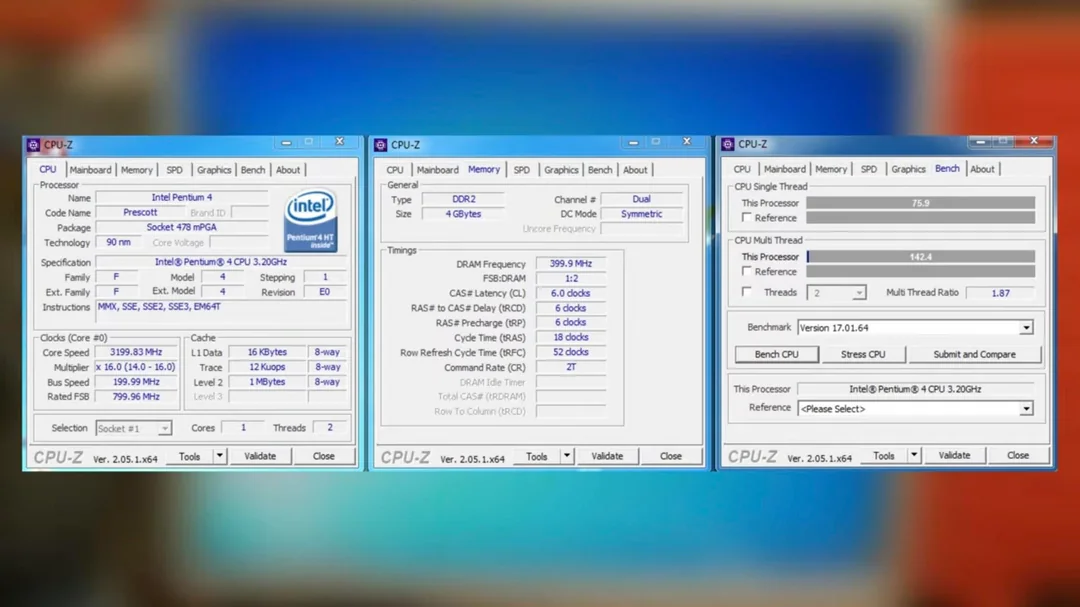
Task: Select Mainboard tab in Bench window
Action: [x=785, y=169]
